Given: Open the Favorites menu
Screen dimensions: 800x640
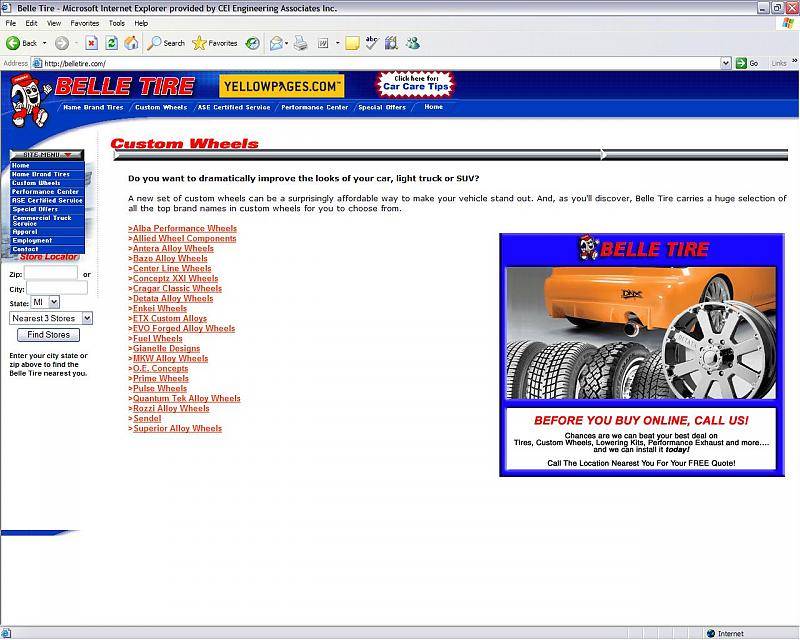Looking at the screenshot, I should click(x=85, y=23).
